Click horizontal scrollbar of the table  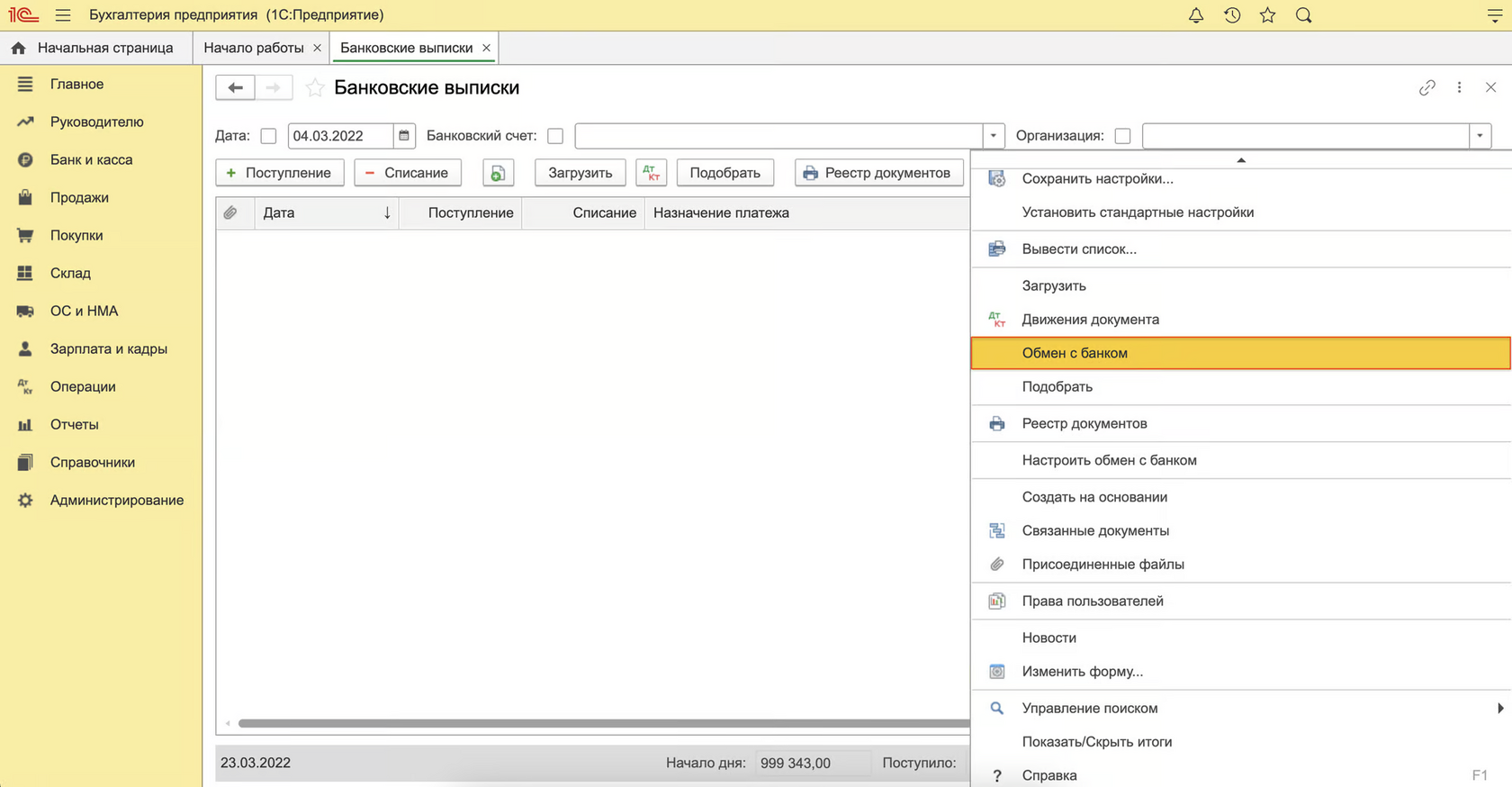[603, 723]
